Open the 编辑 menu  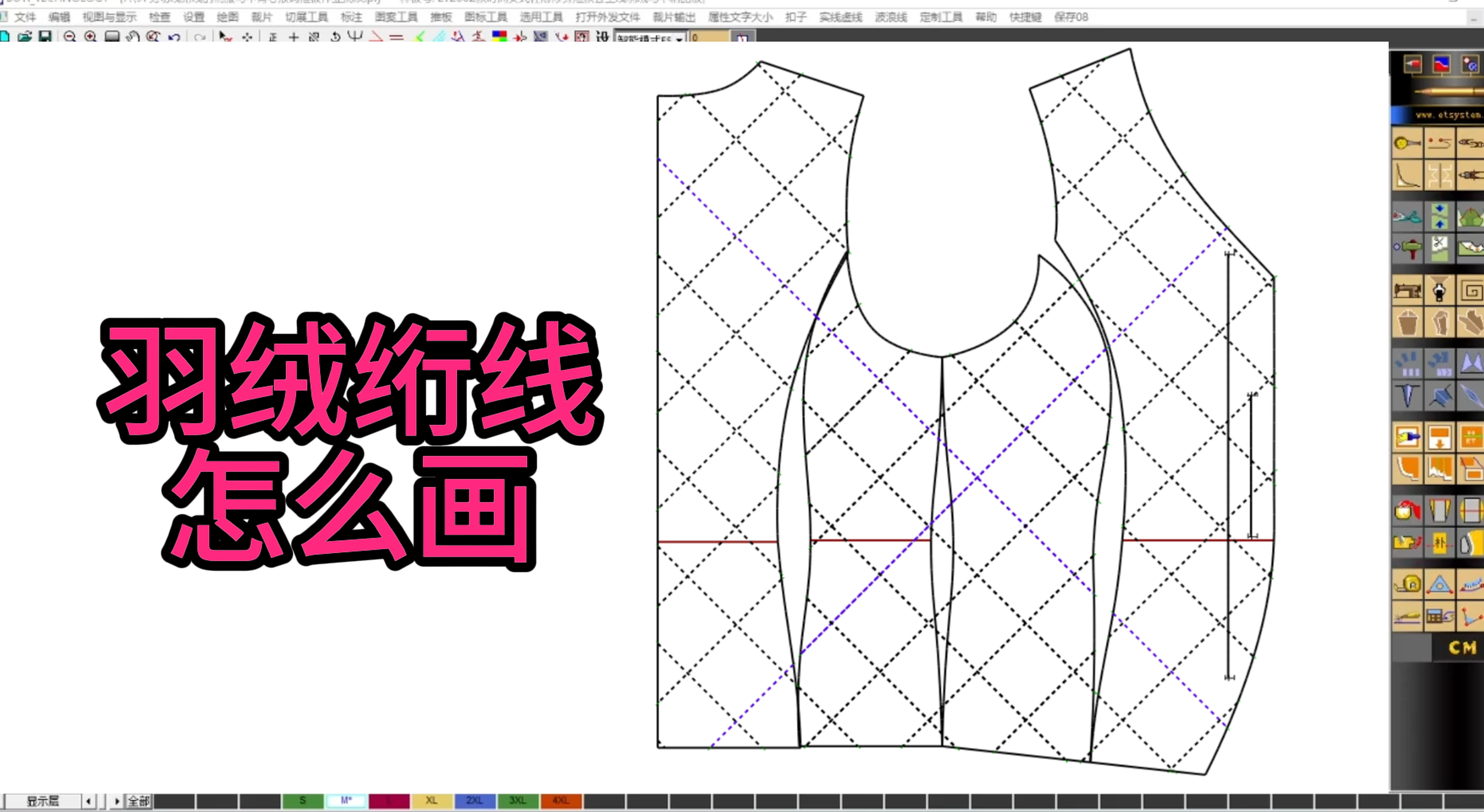pyautogui.click(x=59, y=17)
